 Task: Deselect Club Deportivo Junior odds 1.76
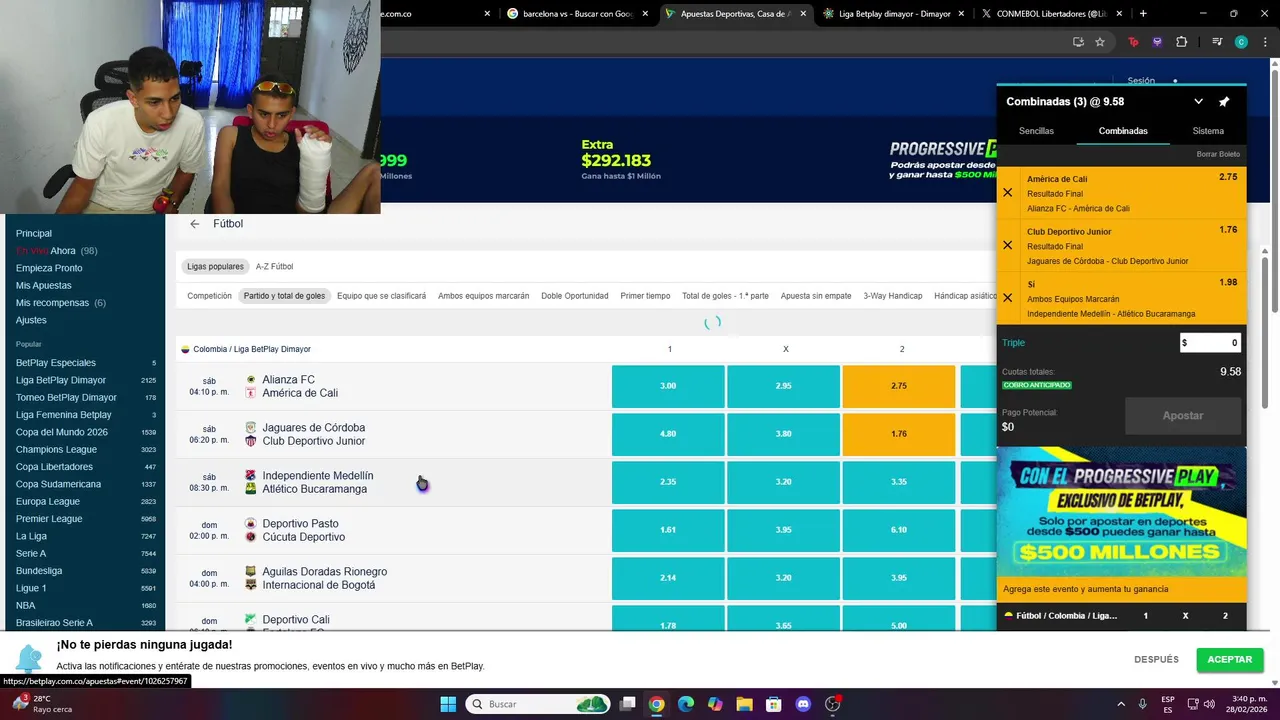tap(899, 434)
